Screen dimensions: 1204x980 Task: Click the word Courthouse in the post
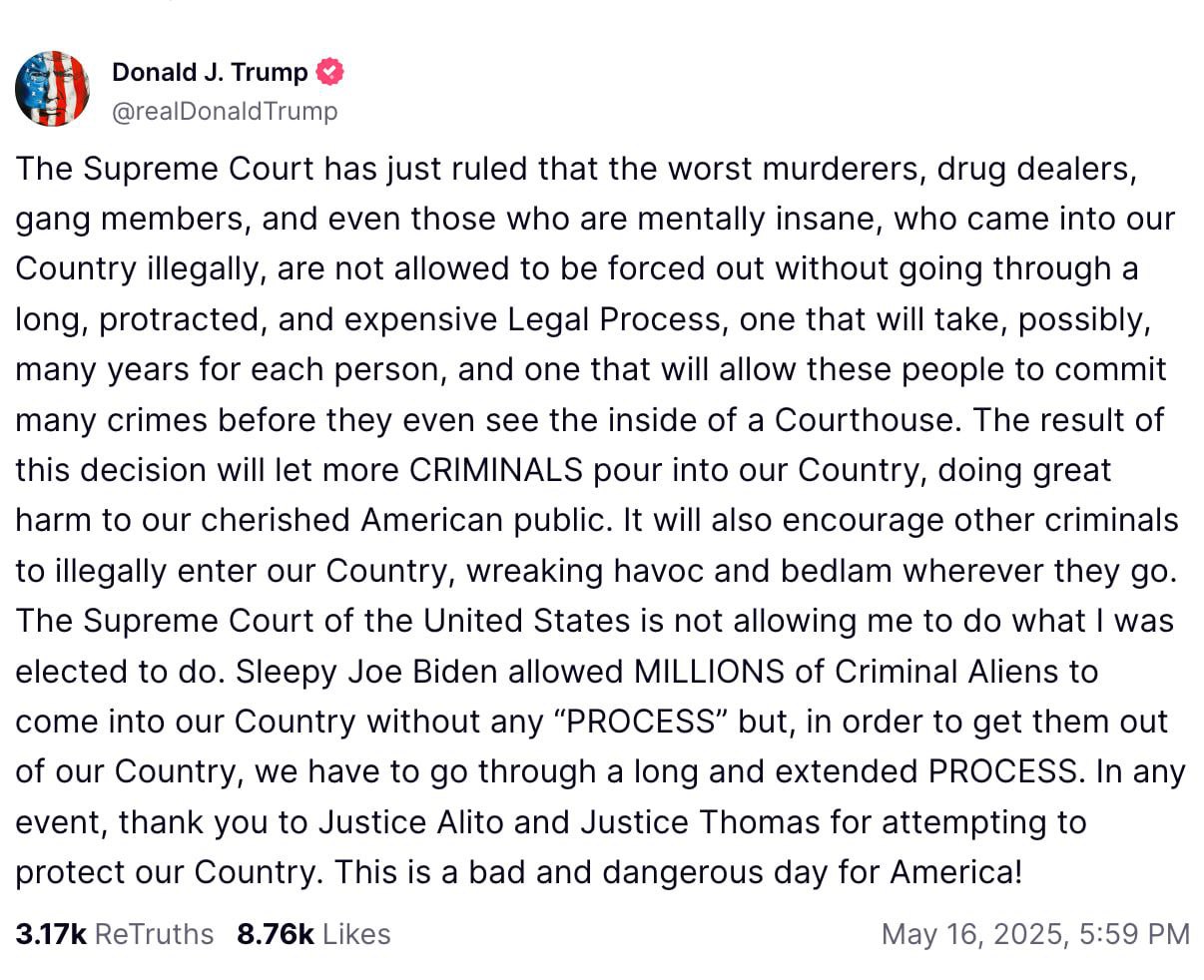click(x=865, y=420)
